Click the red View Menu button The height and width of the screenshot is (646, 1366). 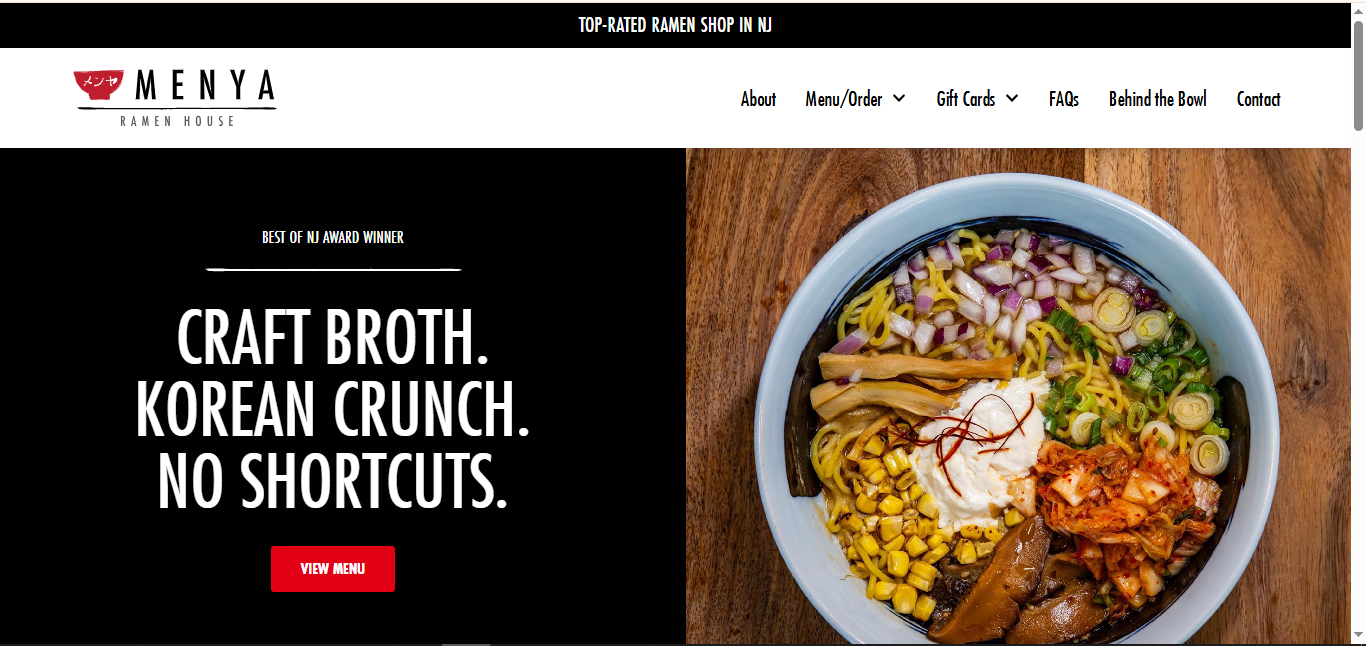333,569
